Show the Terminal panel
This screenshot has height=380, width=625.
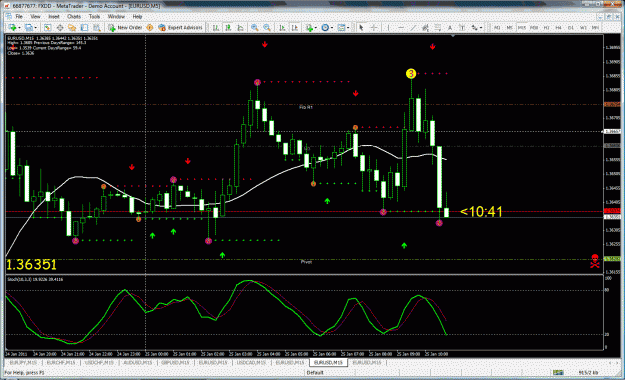point(85,28)
